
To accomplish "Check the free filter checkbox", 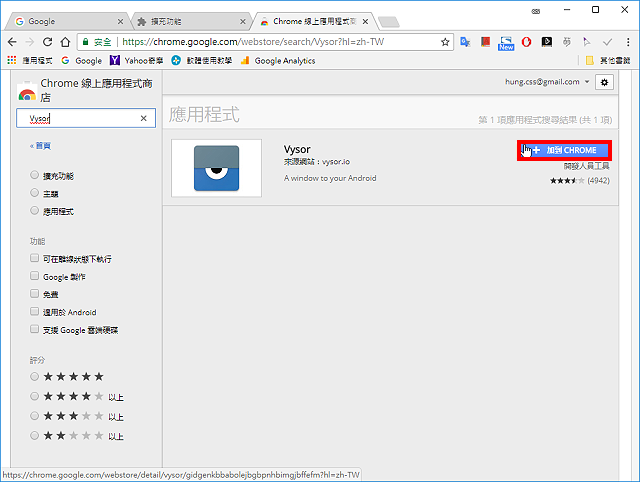I will tap(34, 293).
